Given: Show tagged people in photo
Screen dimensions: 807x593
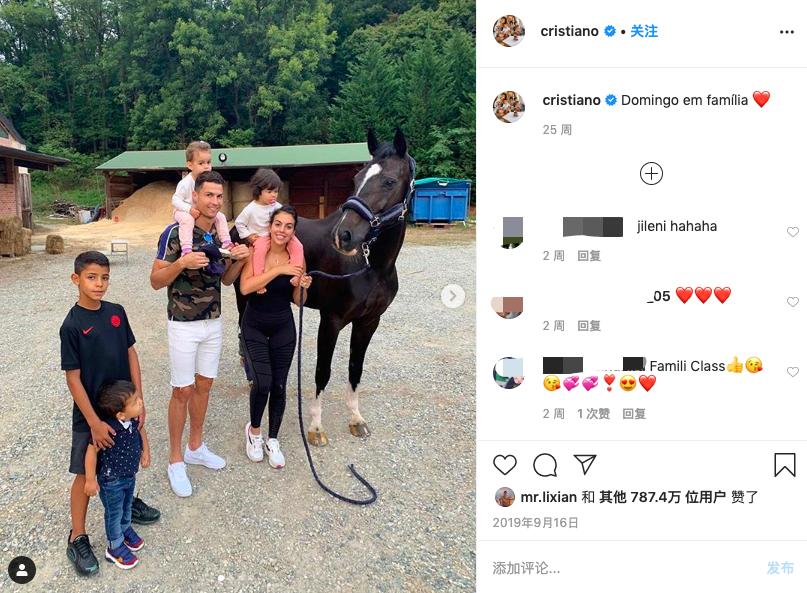Looking at the screenshot, I should (22, 570).
